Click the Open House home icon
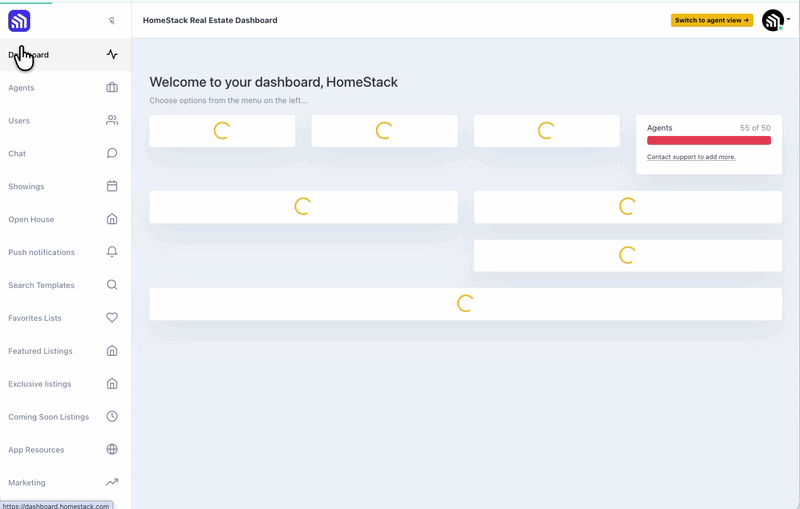 click(x=112, y=219)
